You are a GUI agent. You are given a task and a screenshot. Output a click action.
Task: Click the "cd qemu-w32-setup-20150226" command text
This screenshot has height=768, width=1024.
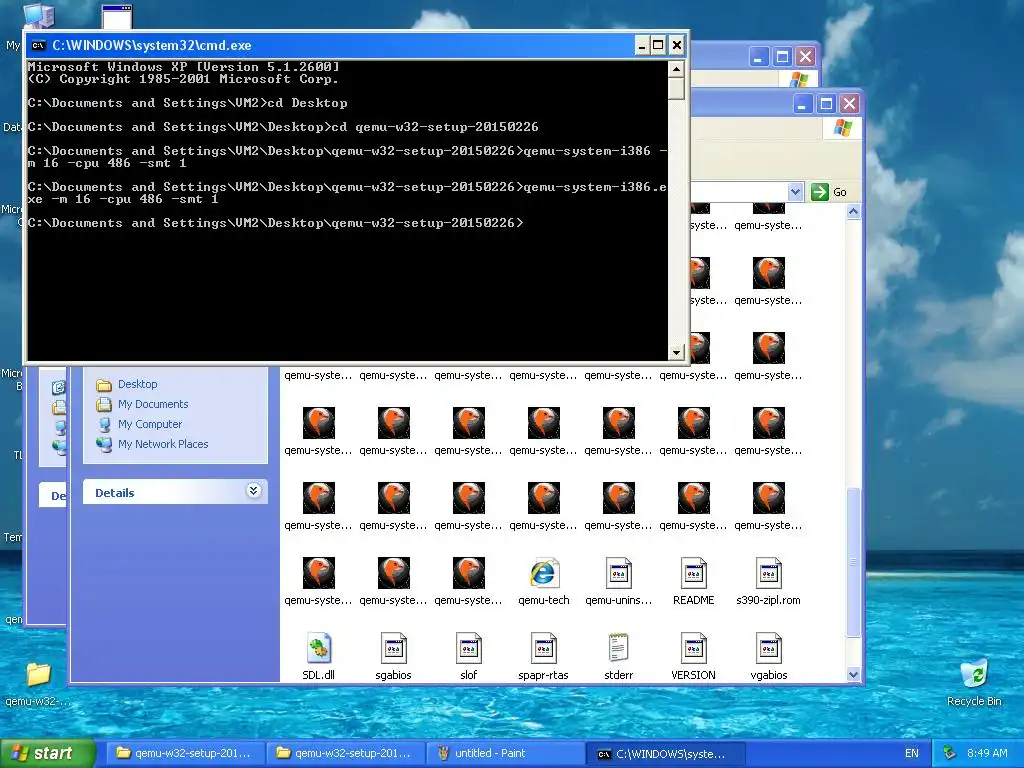click(435, 127)
